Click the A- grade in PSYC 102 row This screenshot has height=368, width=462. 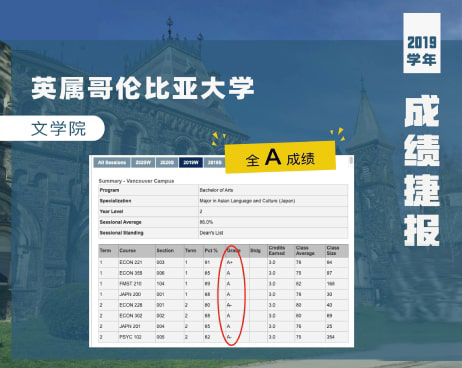point(229,337)
